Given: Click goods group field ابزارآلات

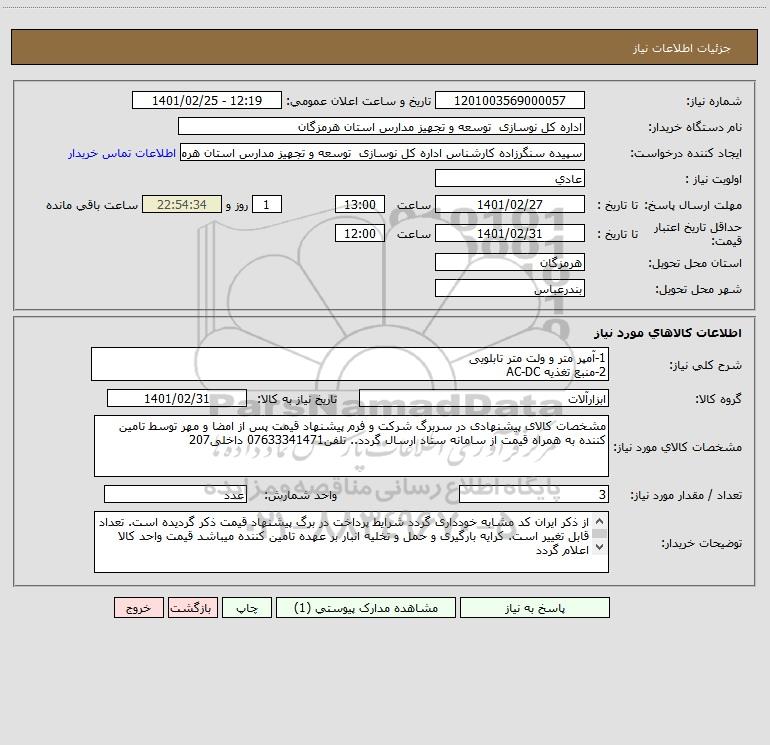Looking at the screenshot, I should 484,399.
